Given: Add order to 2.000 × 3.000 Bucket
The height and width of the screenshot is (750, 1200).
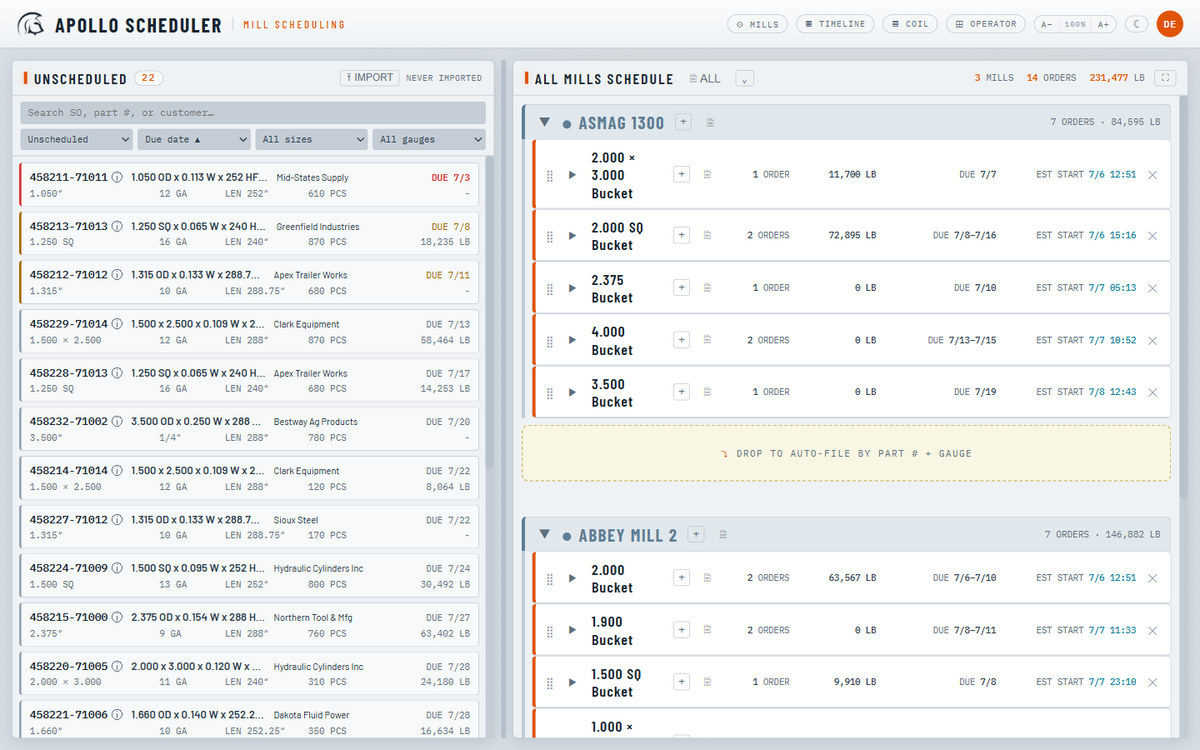Looking at the screenshot, I should point(681,174).
